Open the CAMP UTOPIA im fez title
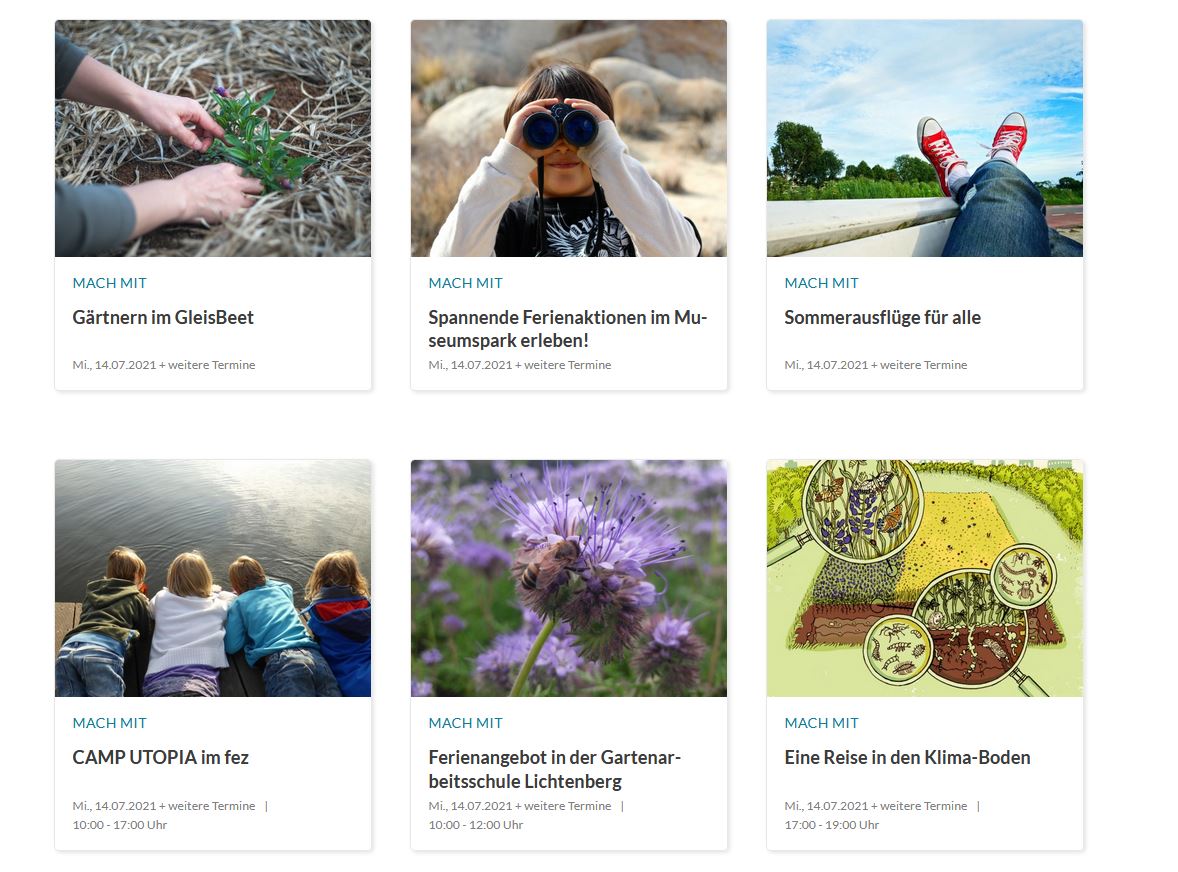This screenshot has height=872, width=1178. (160, 758)
